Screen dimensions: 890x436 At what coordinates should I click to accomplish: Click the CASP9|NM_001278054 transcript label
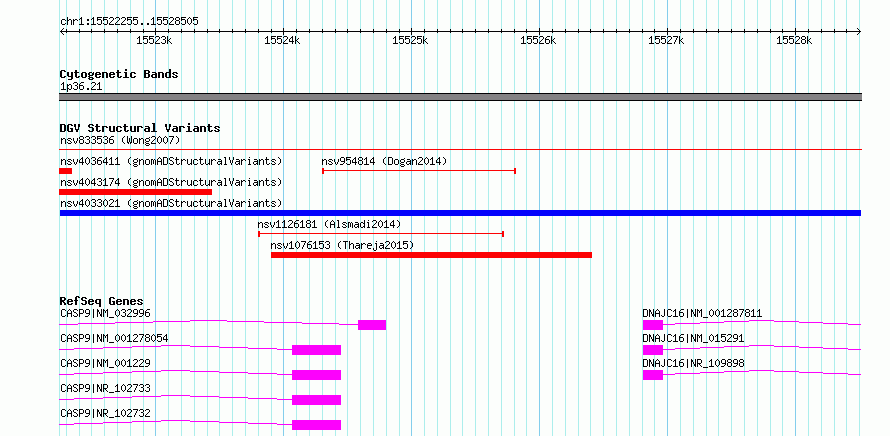pos(114,338)
